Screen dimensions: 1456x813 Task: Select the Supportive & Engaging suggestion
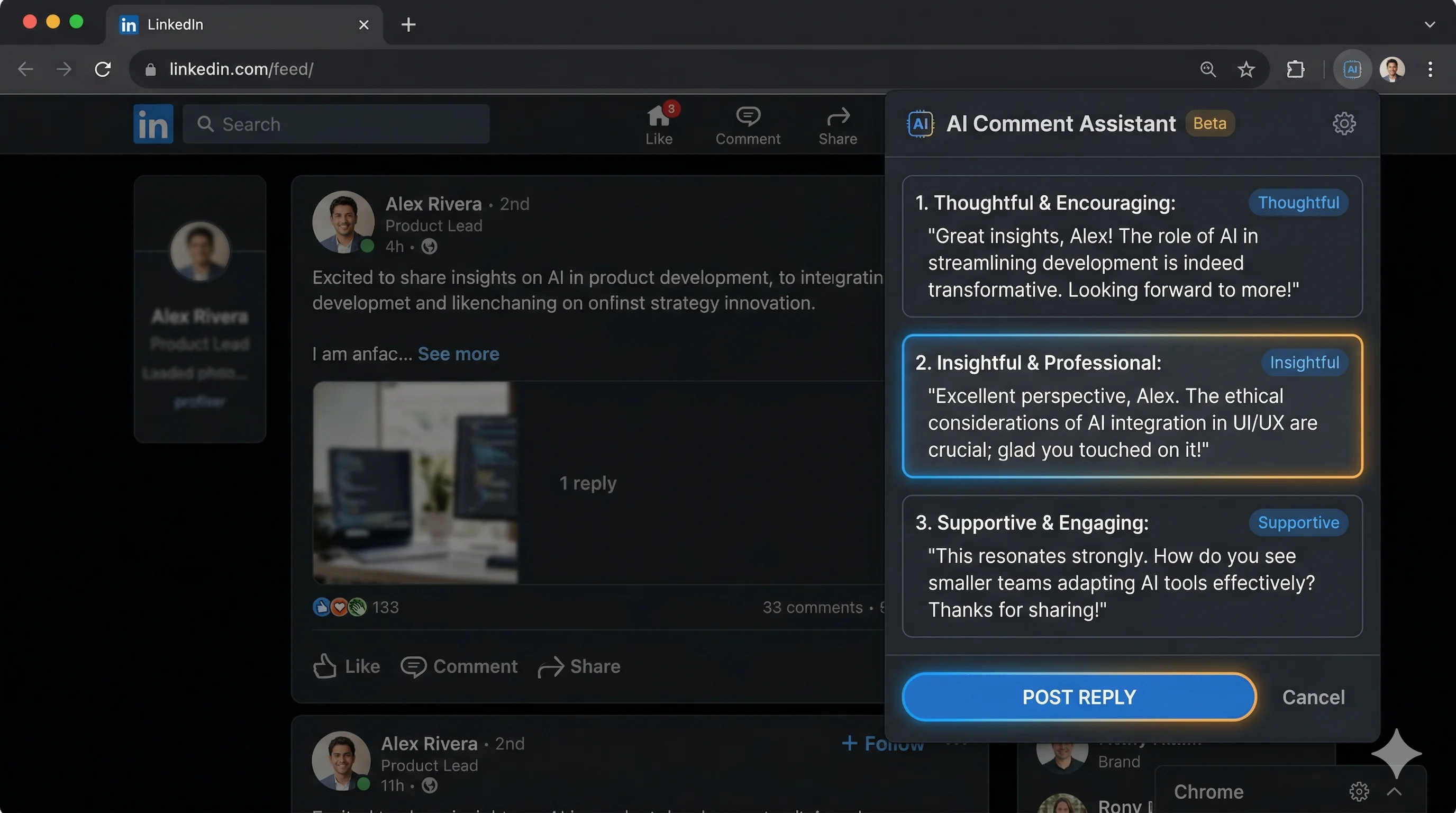click(x=1132, y=566)
